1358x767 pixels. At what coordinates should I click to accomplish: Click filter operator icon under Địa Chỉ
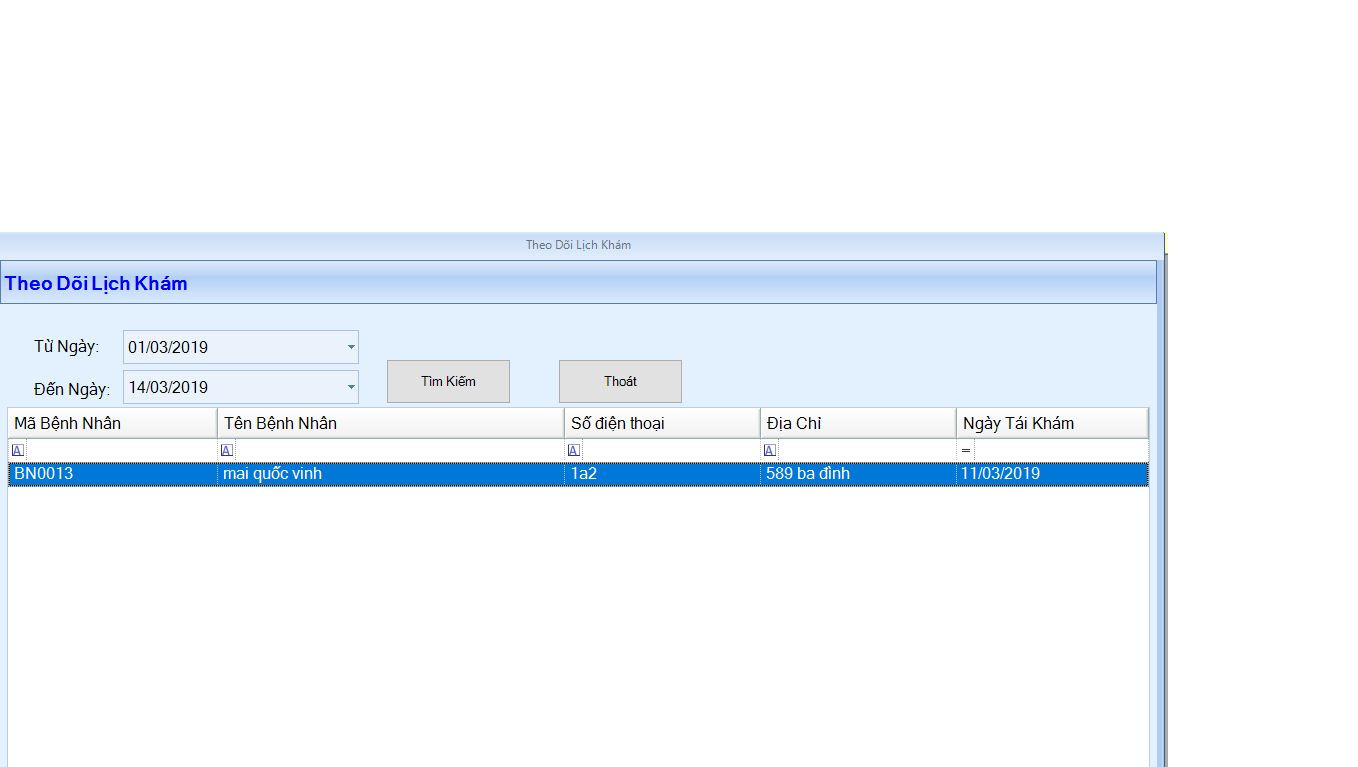tap(769, 451)
